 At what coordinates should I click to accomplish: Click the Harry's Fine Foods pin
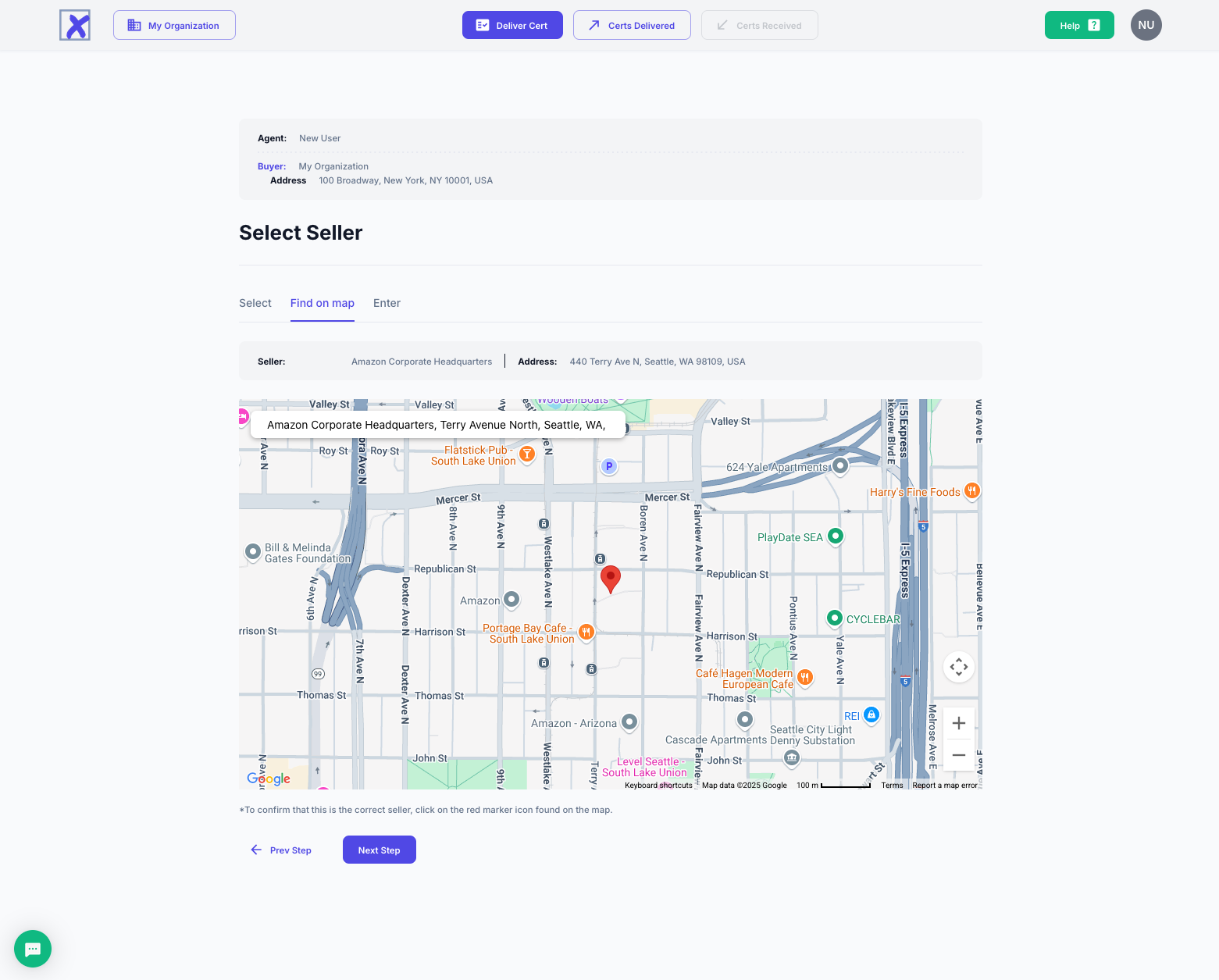971,491
